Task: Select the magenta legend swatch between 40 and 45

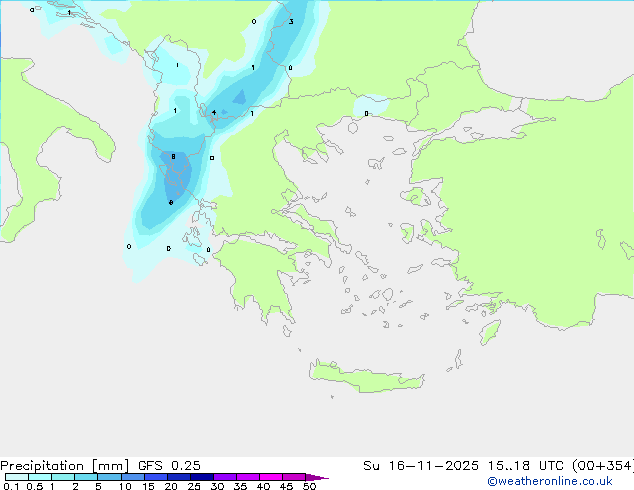Action: [x=271, y=477]
